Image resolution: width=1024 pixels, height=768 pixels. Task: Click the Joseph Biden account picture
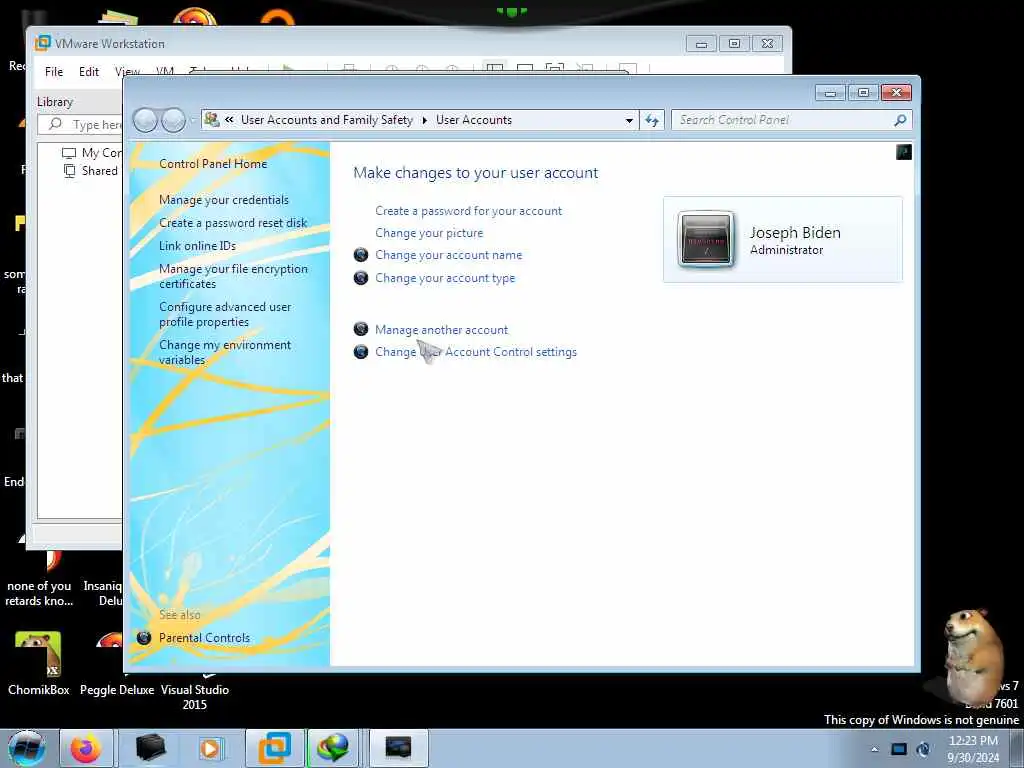[705, 239]
